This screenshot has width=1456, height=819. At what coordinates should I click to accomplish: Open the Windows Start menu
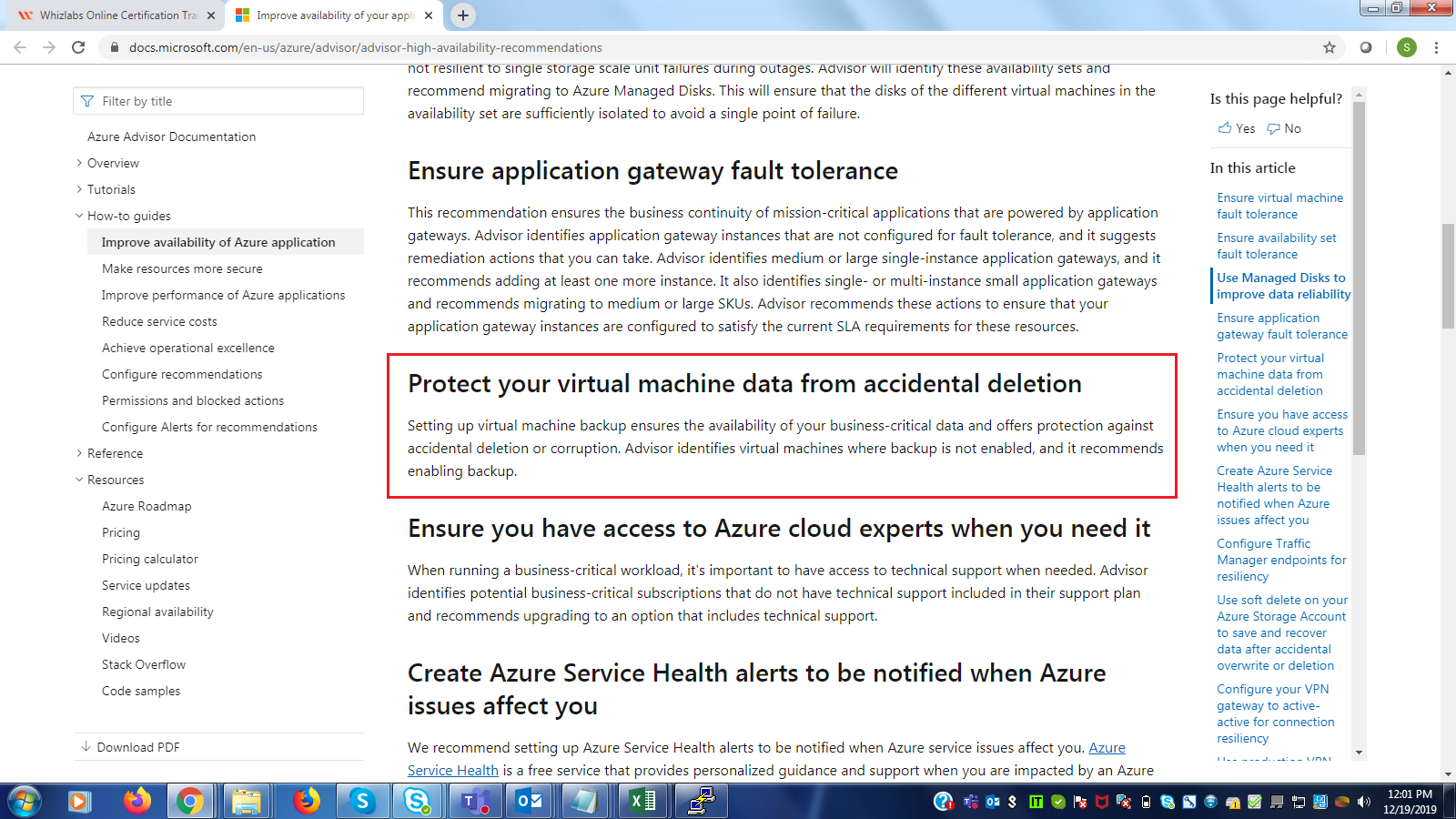[x=25, y=801]
